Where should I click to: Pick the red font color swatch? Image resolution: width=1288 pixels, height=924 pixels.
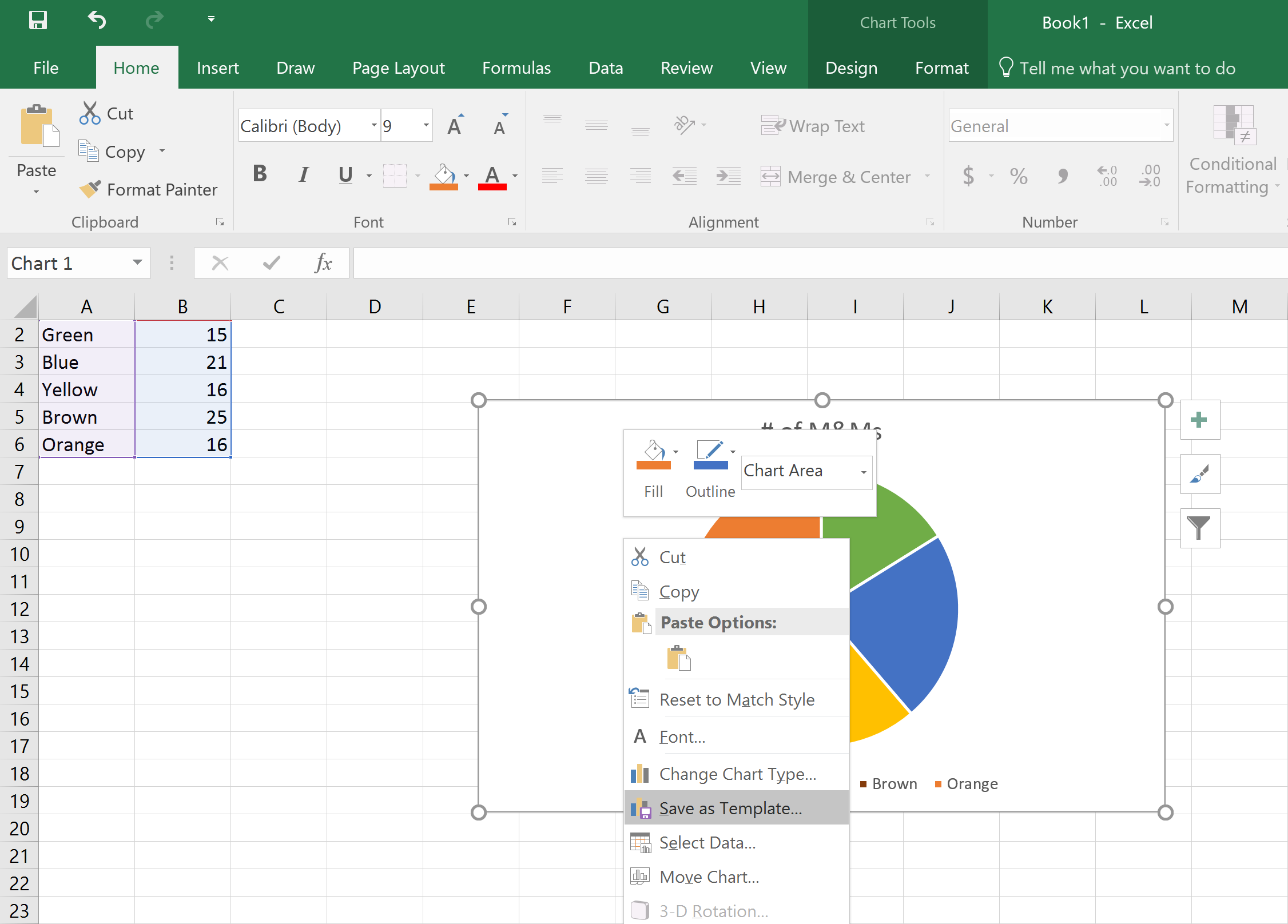[492, 186]
